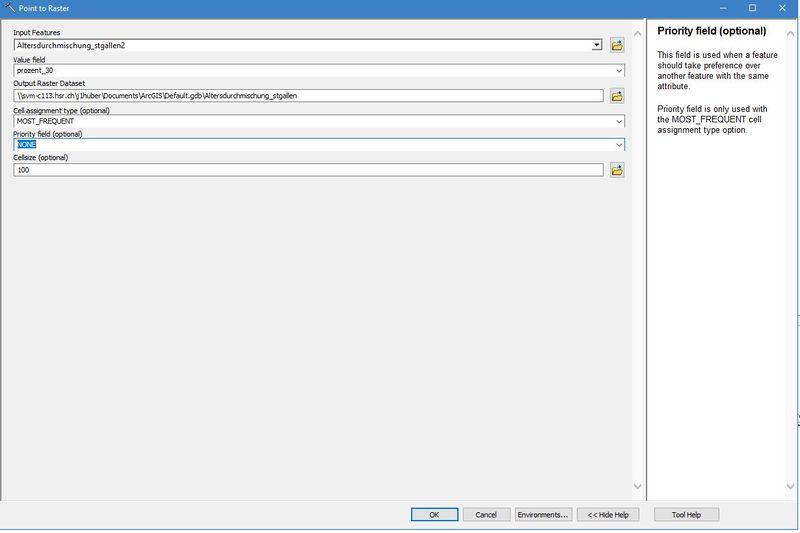This screenshot has width=800, height=533.
Task: Click the Point to Raster title bar icon
Action: tap(9, 8)
